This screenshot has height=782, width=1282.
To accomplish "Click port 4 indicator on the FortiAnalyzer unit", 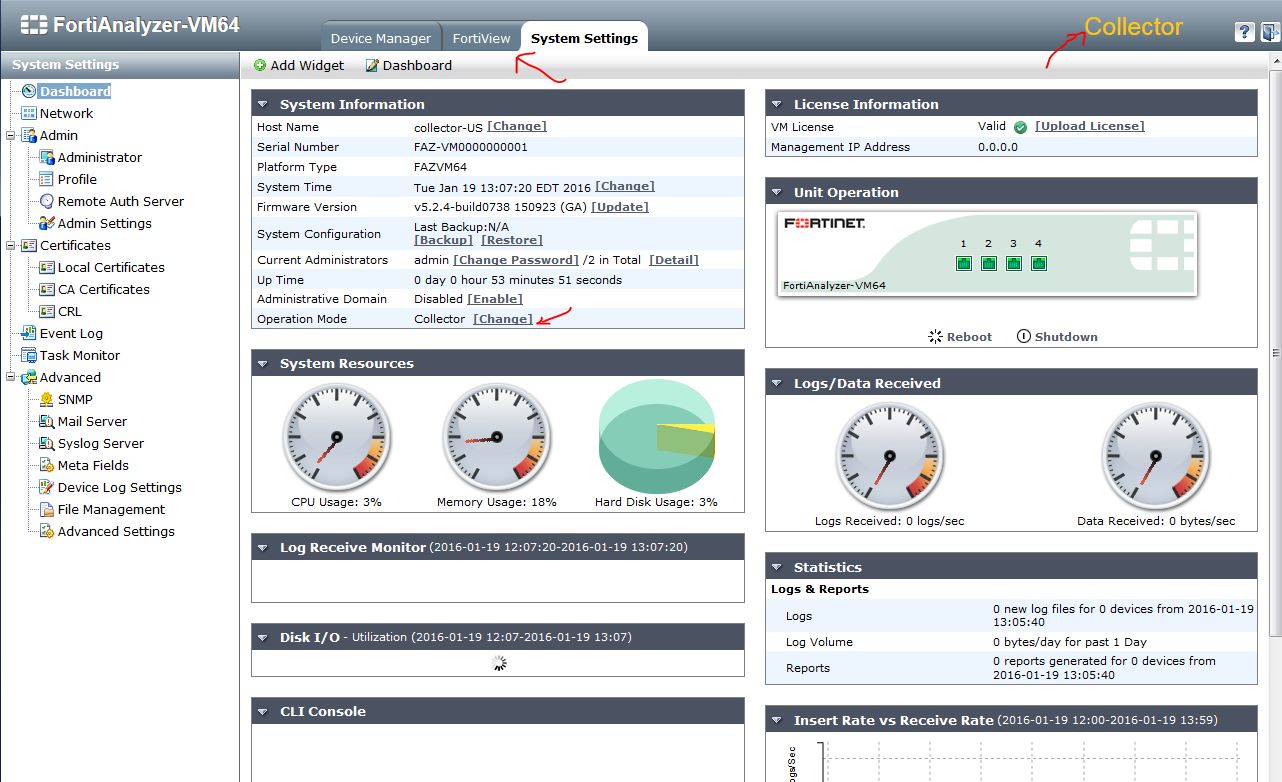I will (x=1039, y=263).
